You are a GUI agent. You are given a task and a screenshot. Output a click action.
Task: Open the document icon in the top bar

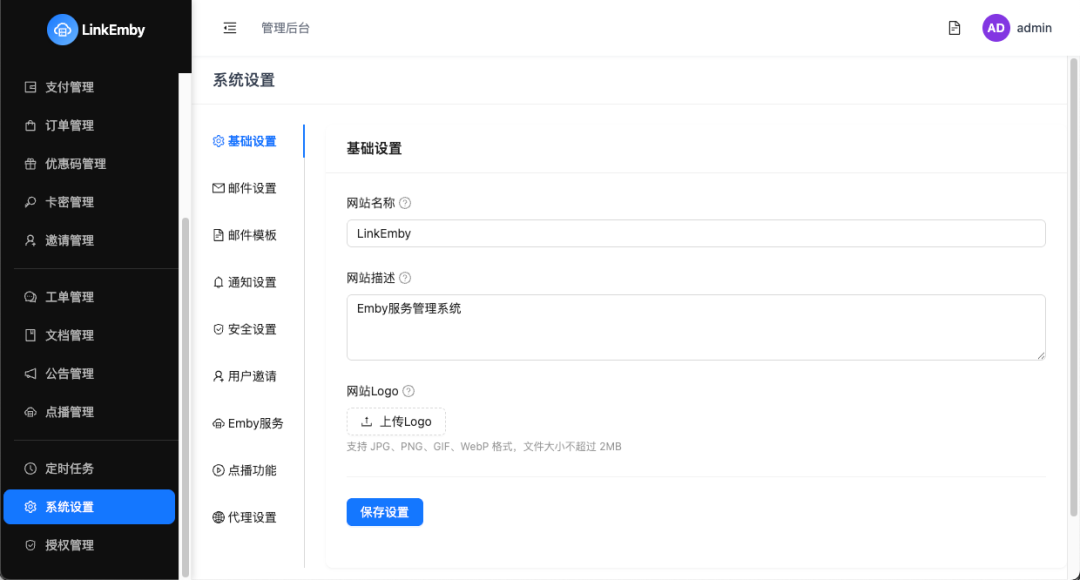(x=954, y=28)
